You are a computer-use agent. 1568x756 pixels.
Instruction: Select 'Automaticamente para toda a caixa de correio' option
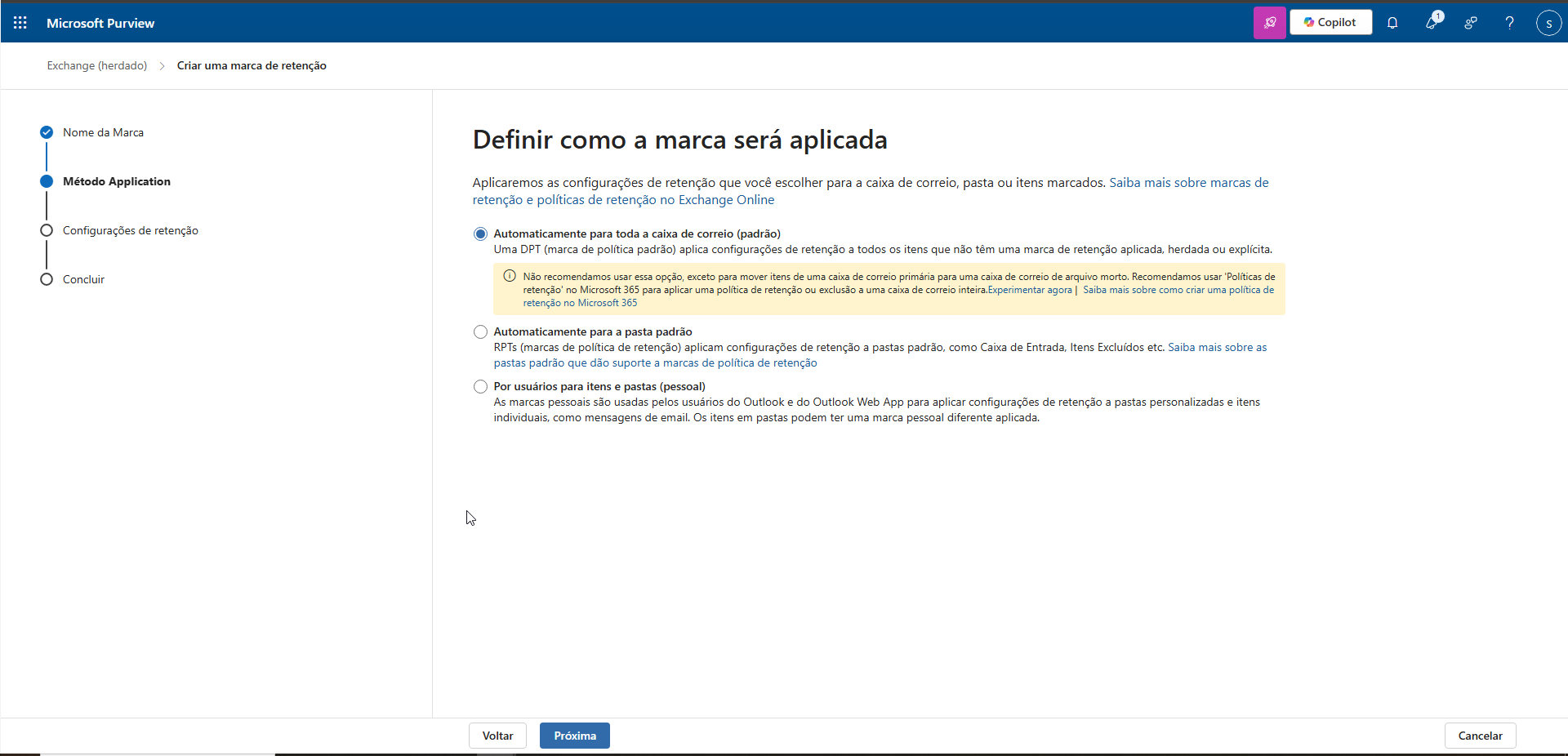point(480,234)
